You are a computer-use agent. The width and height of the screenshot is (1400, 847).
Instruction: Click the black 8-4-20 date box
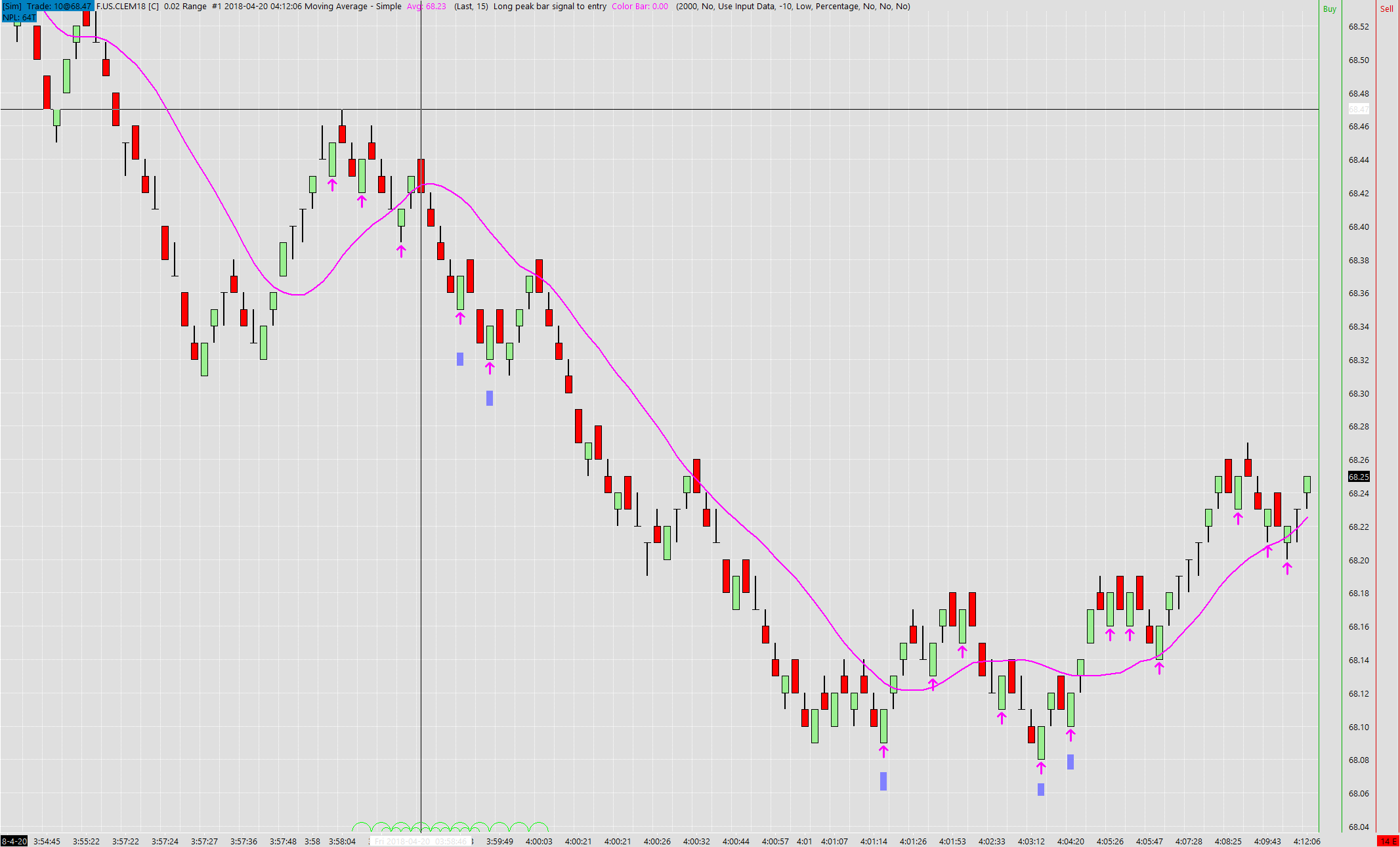[14, 841]
